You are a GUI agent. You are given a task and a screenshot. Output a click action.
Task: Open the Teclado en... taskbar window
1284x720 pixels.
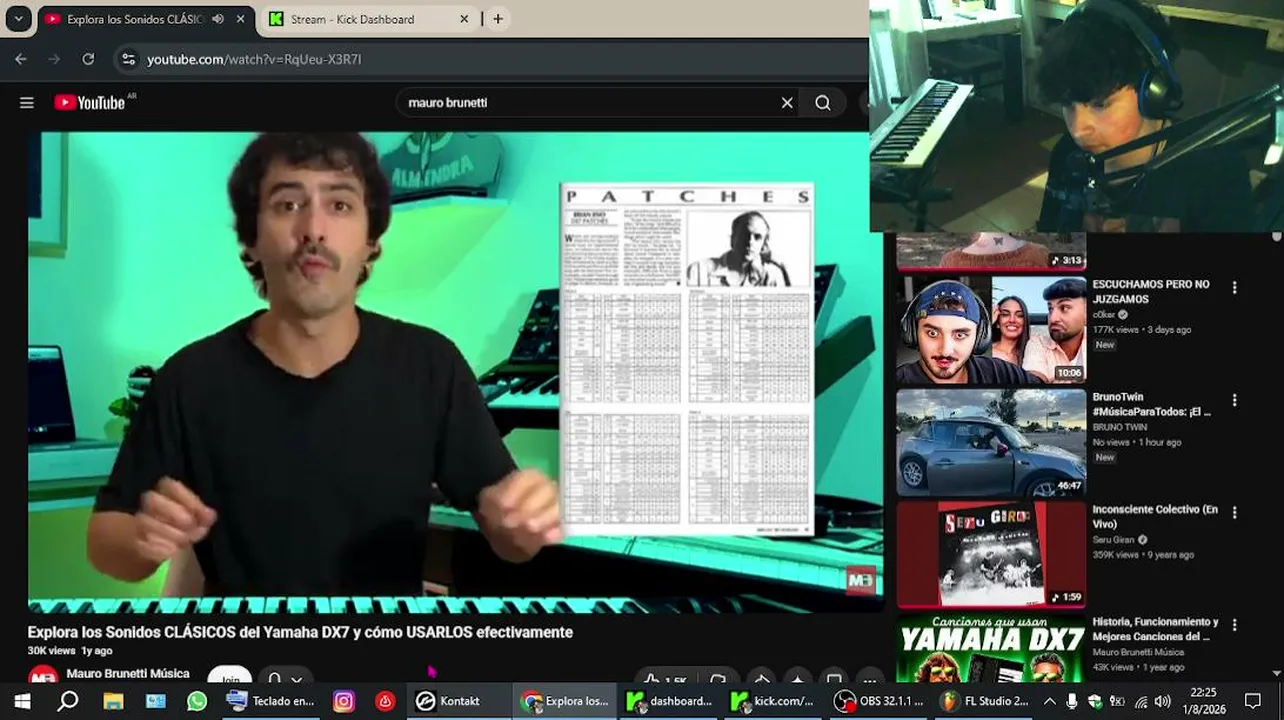point(270,701)
